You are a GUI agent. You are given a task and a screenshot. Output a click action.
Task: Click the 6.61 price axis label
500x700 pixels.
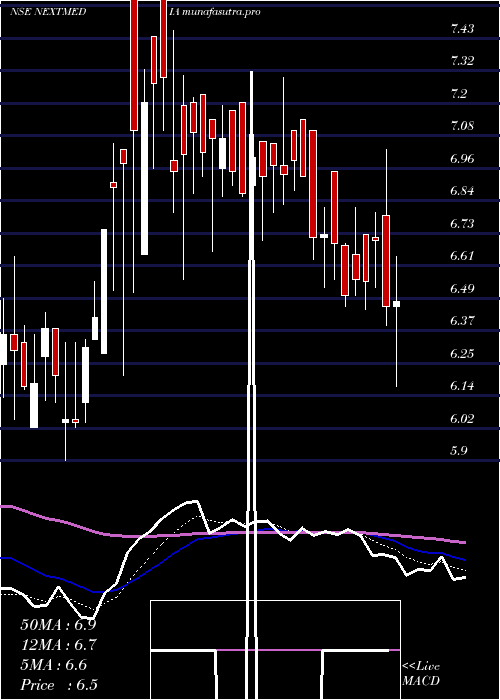click(x=462, y=256)
